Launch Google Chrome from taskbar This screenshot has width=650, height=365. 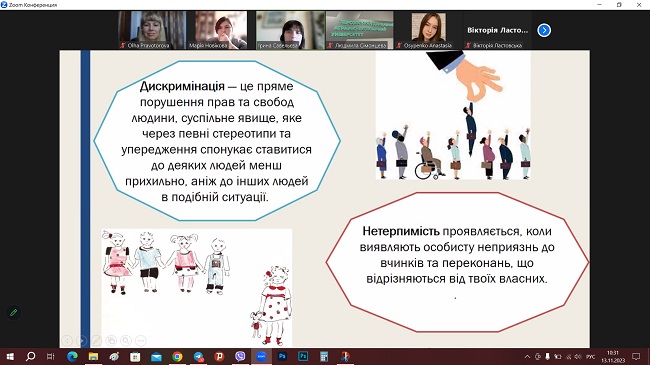click(177, 356)
